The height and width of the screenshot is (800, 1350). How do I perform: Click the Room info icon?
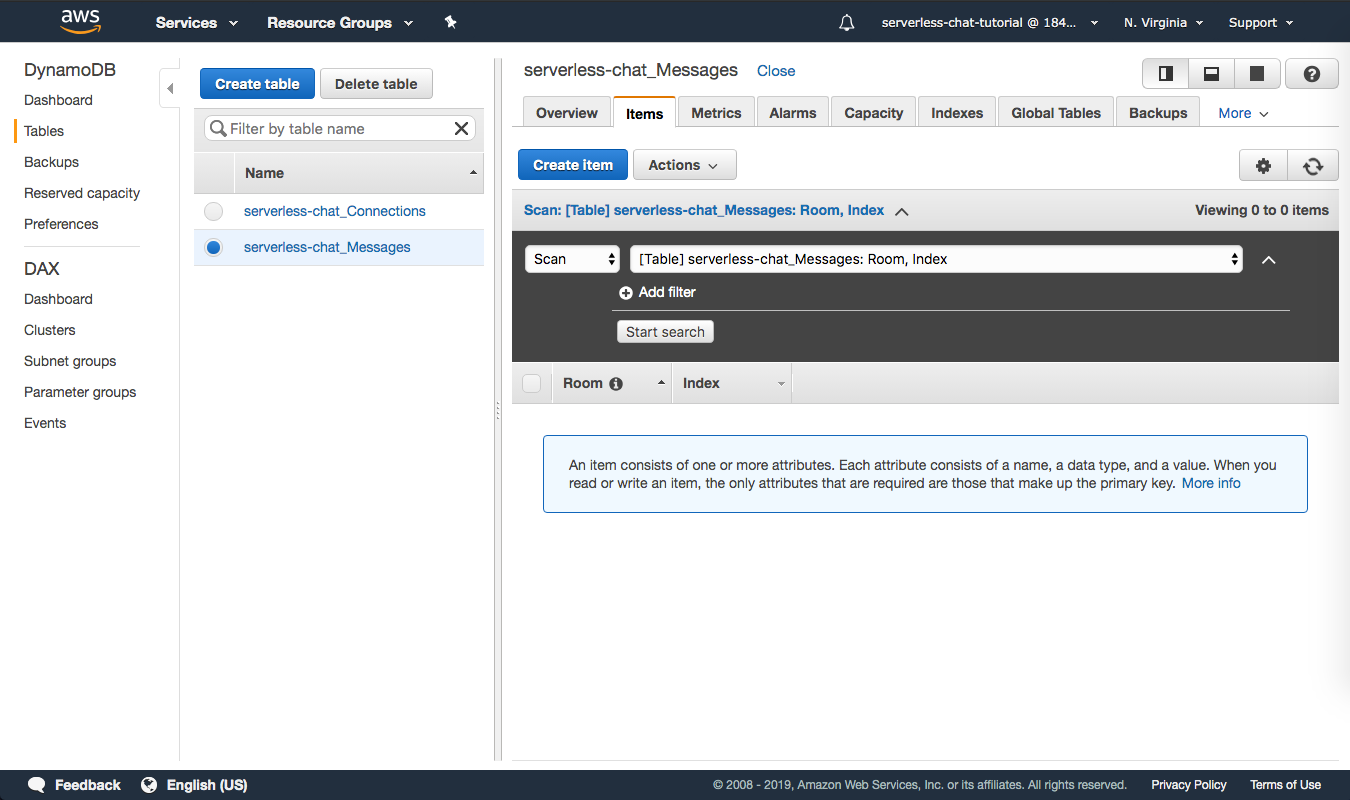click(x=616, y=384)
